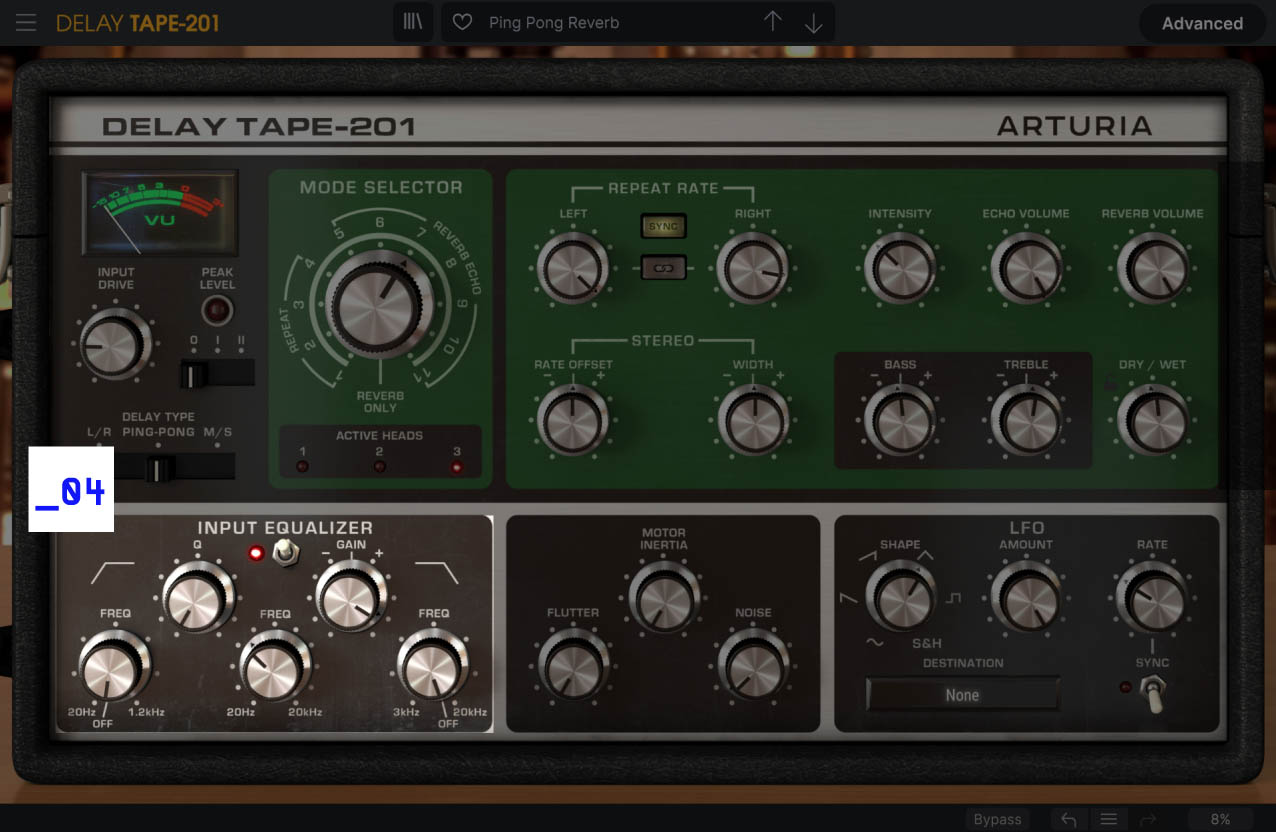Click the Bypass button
1276x832 pixels.
coord(996,818)
